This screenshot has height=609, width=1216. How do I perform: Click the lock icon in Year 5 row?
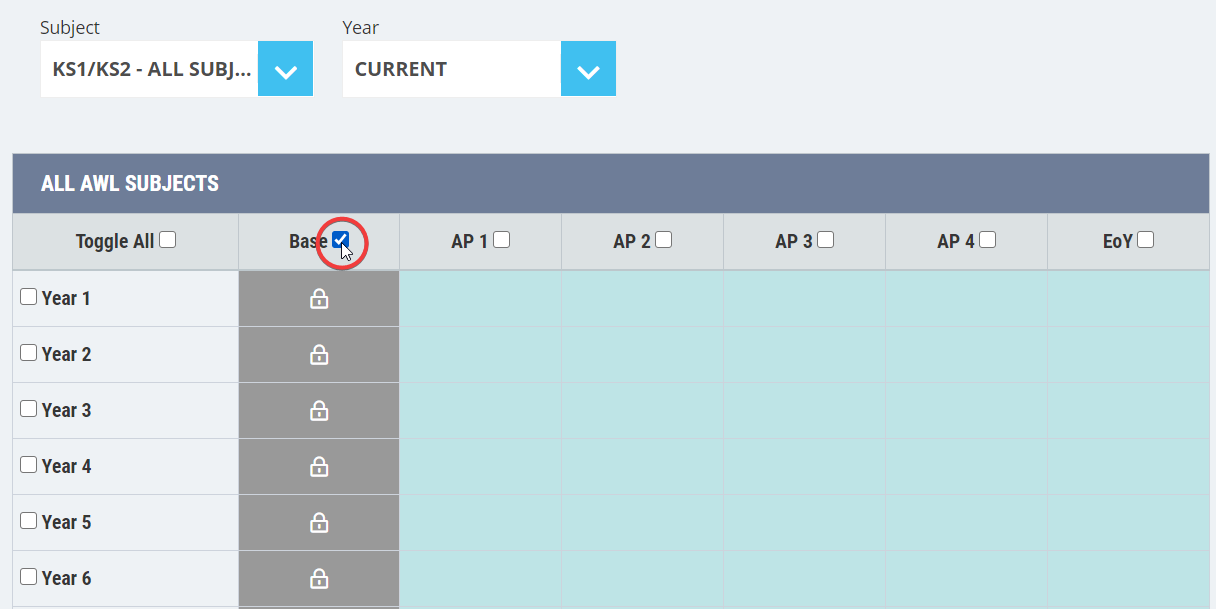(x=319, y=523)
